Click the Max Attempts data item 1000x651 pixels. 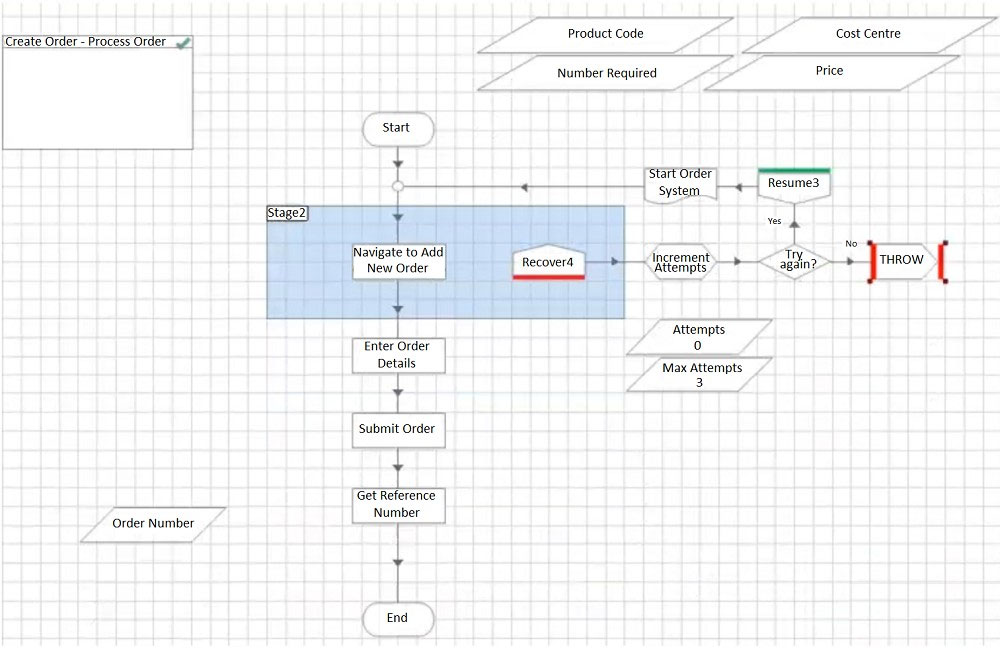(x=701, y=375)
